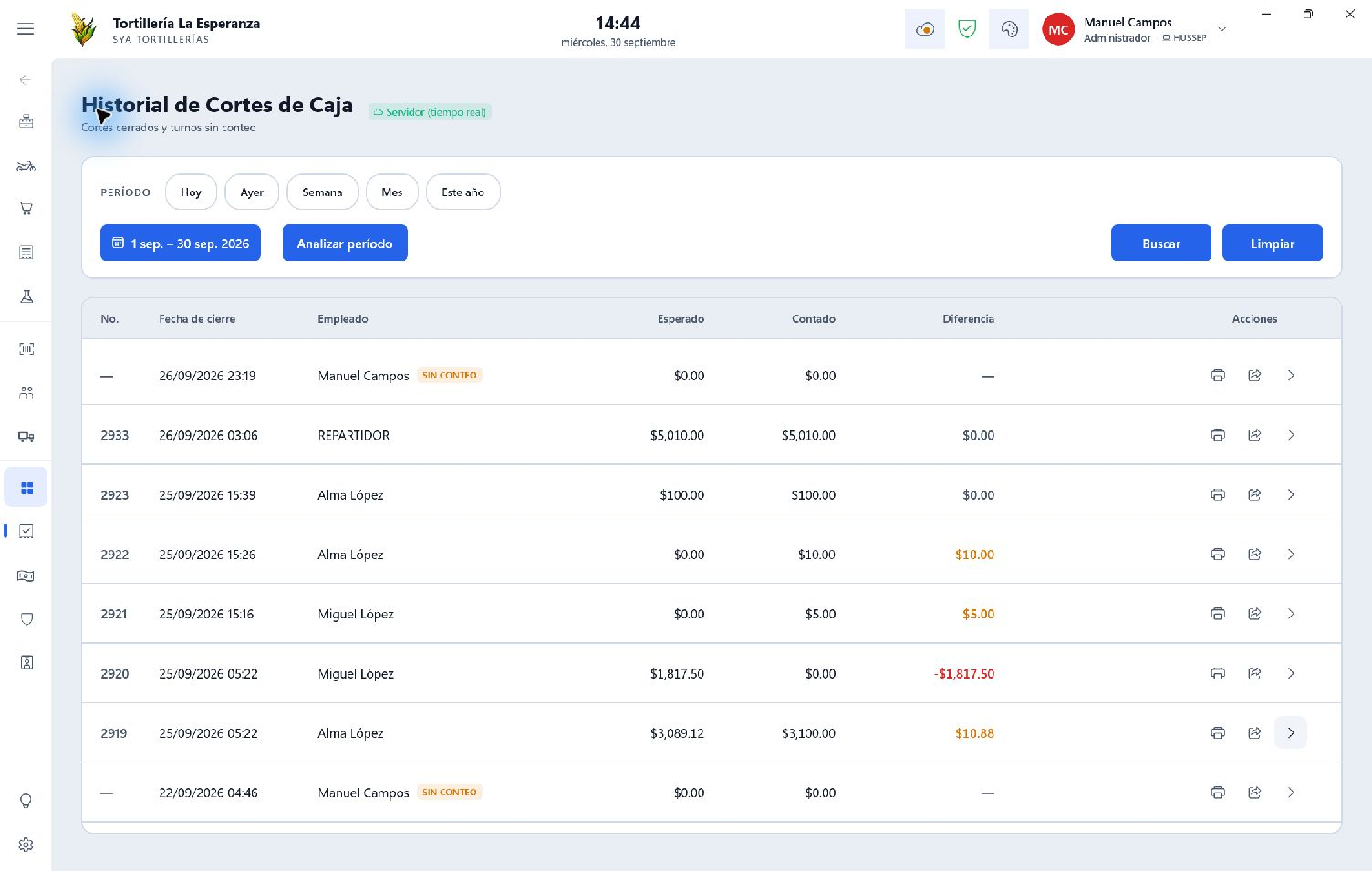The height and width of the screenshot is (871, 1372).
Task: Click the green shield security icon
Action: point(967,29)
